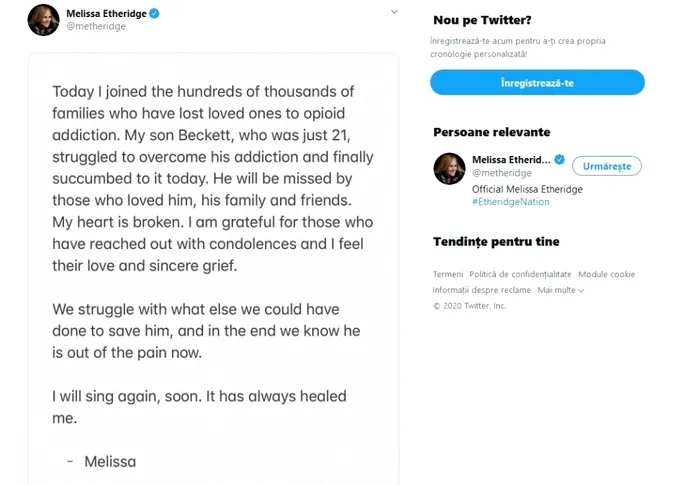Open the tweet options chevron menu

tap(394, 12)
